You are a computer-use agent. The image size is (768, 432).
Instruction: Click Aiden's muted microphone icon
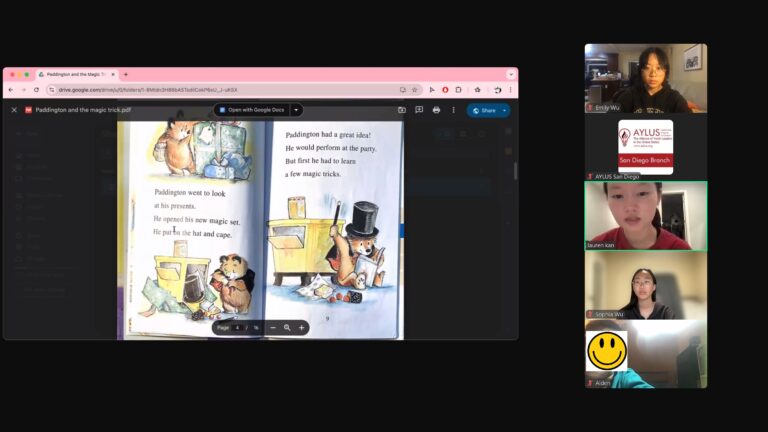coord(590,383)
